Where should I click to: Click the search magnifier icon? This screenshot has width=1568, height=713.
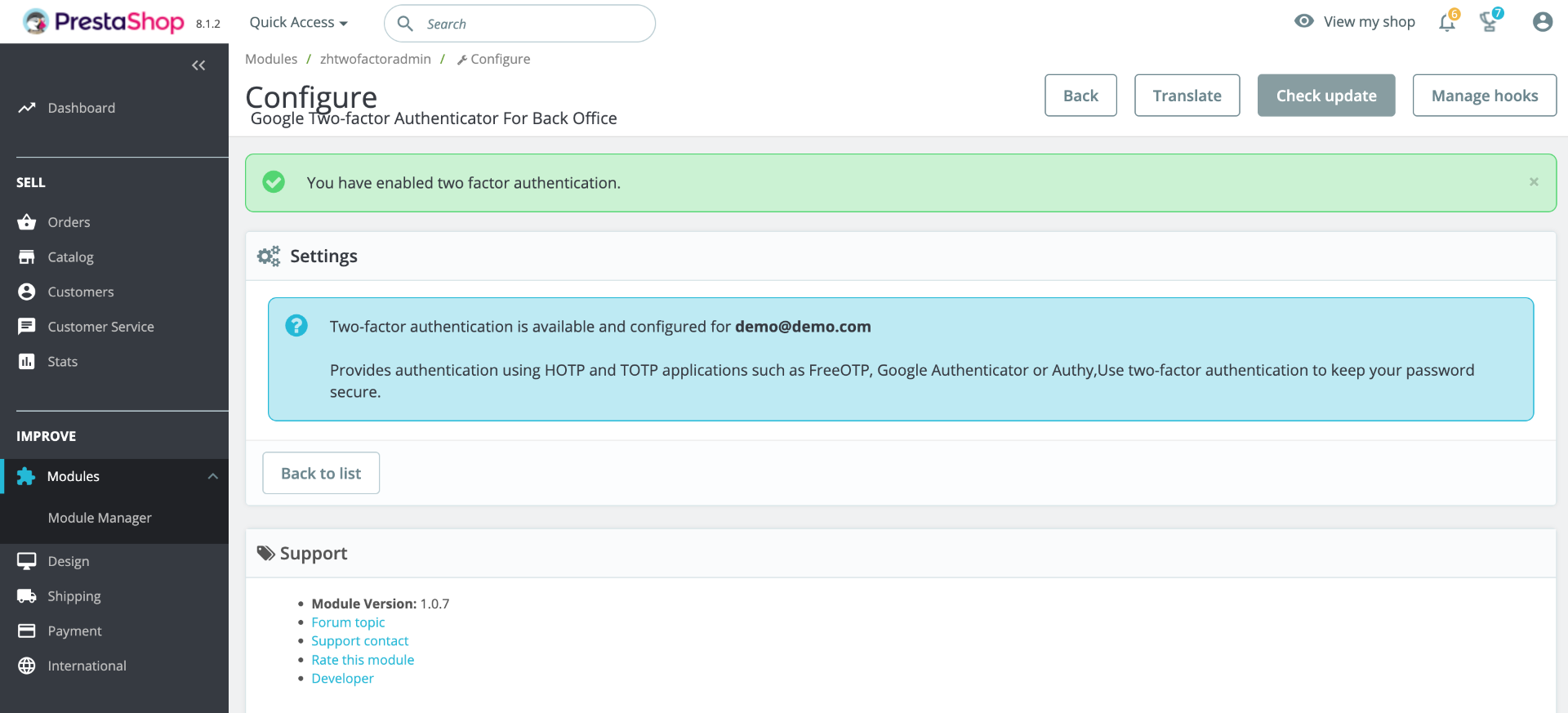click(405, 24)
